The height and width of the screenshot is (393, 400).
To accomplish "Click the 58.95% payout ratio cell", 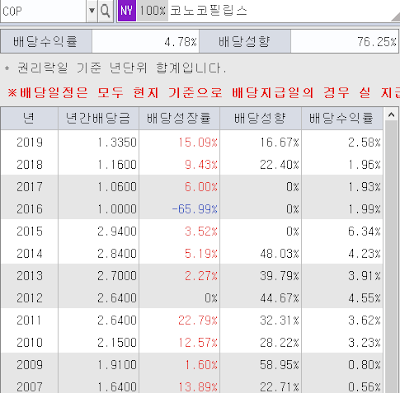I will 261,364.
